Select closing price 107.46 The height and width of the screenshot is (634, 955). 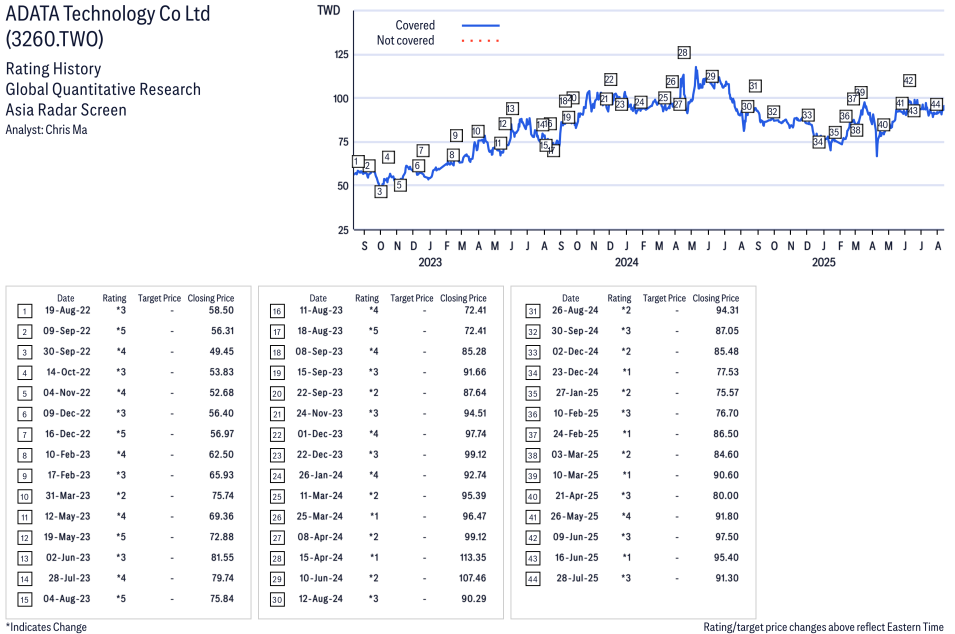point(473,578)
